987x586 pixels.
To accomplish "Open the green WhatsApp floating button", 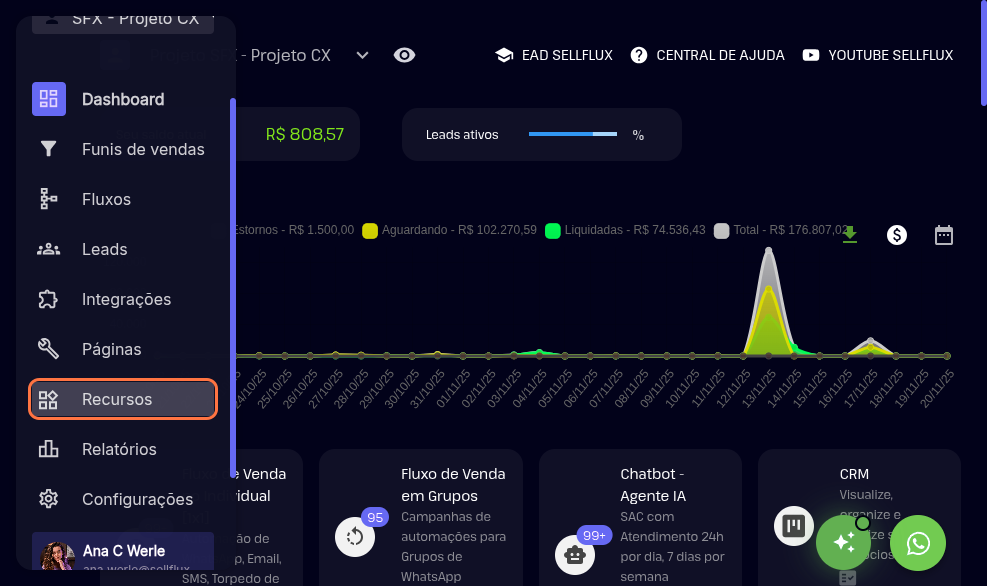I will tap(918, 543).
